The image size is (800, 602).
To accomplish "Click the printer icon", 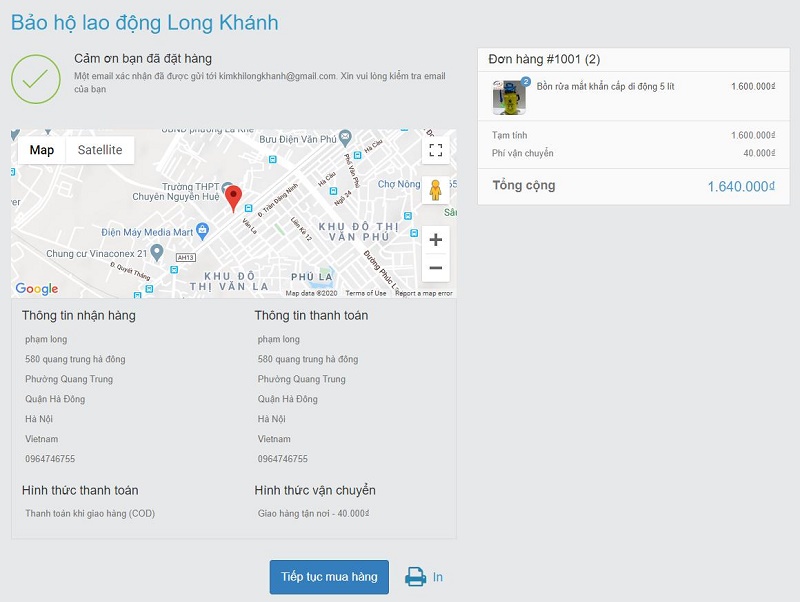I will click(x=415, y=577).
